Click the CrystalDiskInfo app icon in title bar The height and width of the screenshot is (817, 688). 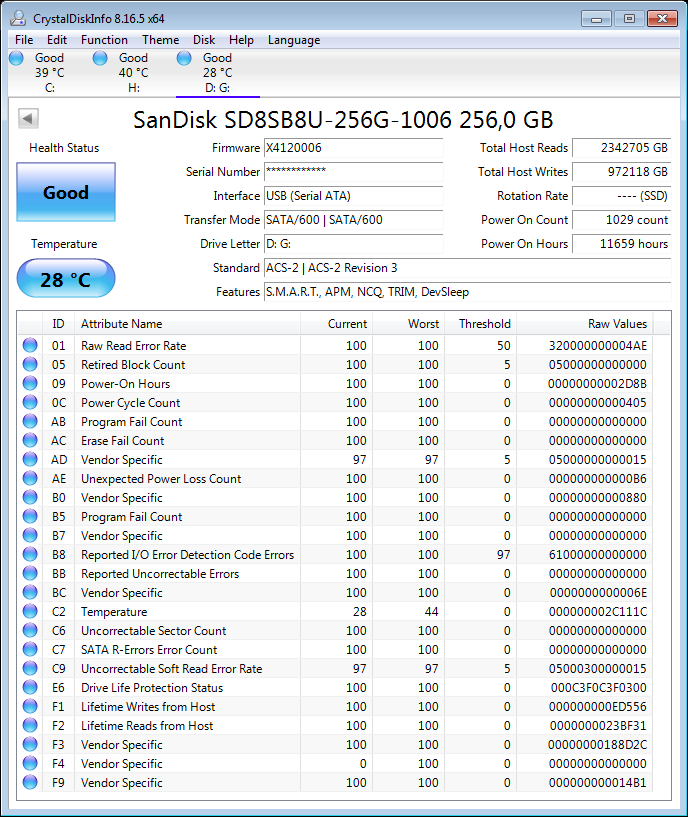17,17
